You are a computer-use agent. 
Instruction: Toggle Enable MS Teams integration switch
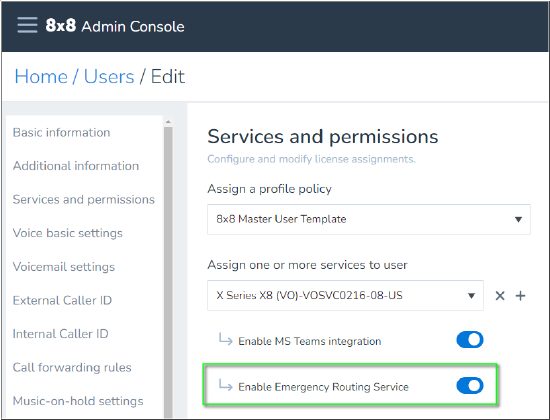click(470, 340)
